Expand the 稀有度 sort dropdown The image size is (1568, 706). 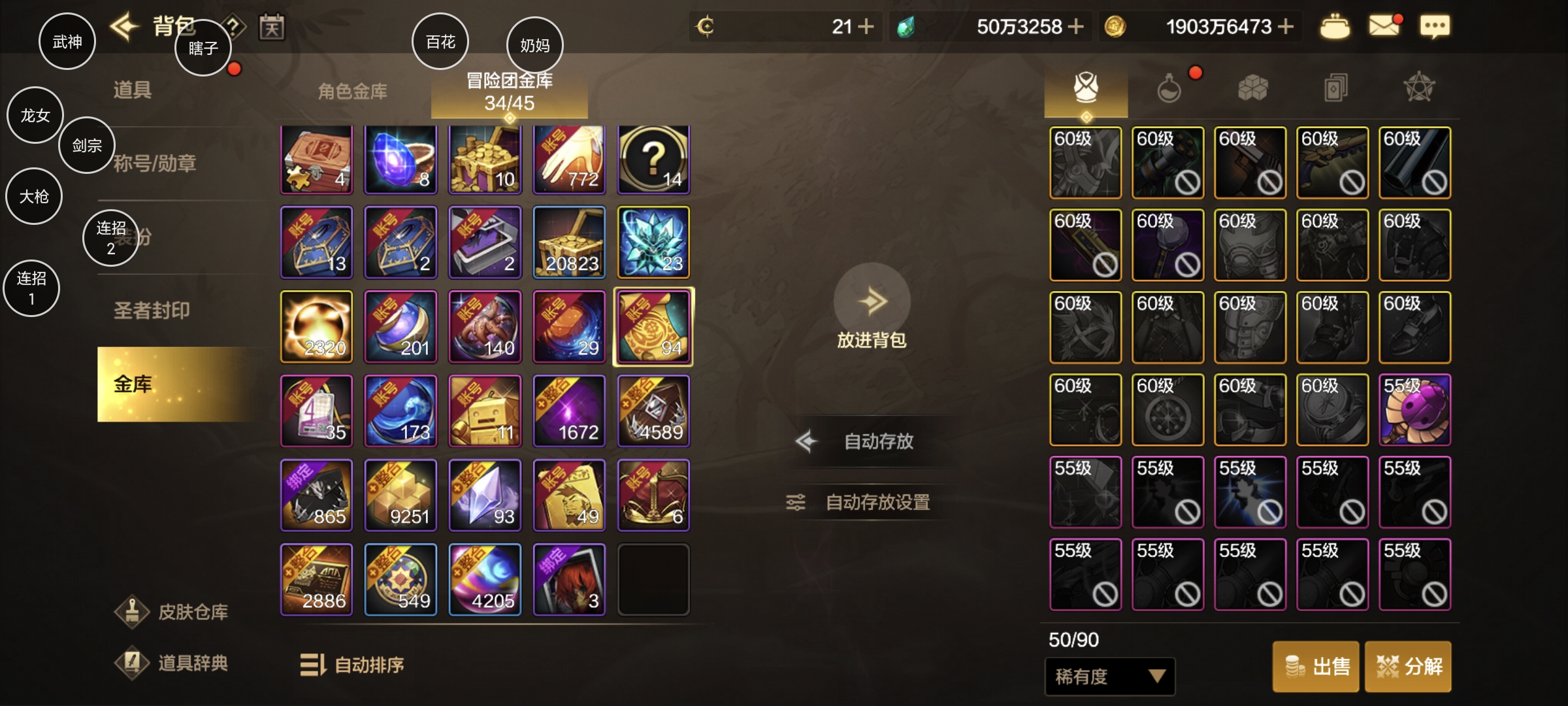(1109, 676)
